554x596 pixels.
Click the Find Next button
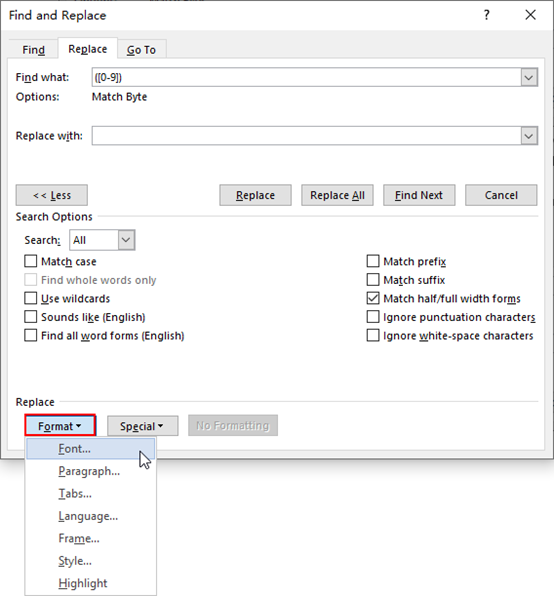419,195
